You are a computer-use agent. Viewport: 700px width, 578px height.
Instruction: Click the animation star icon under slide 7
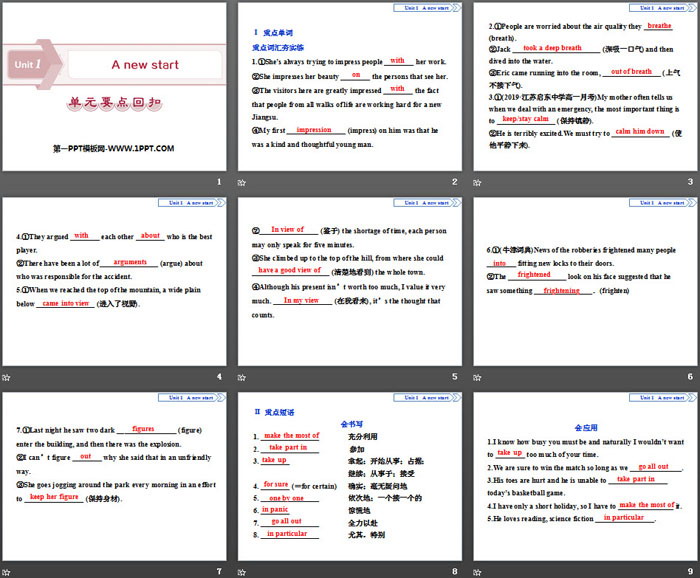point(6,572)
